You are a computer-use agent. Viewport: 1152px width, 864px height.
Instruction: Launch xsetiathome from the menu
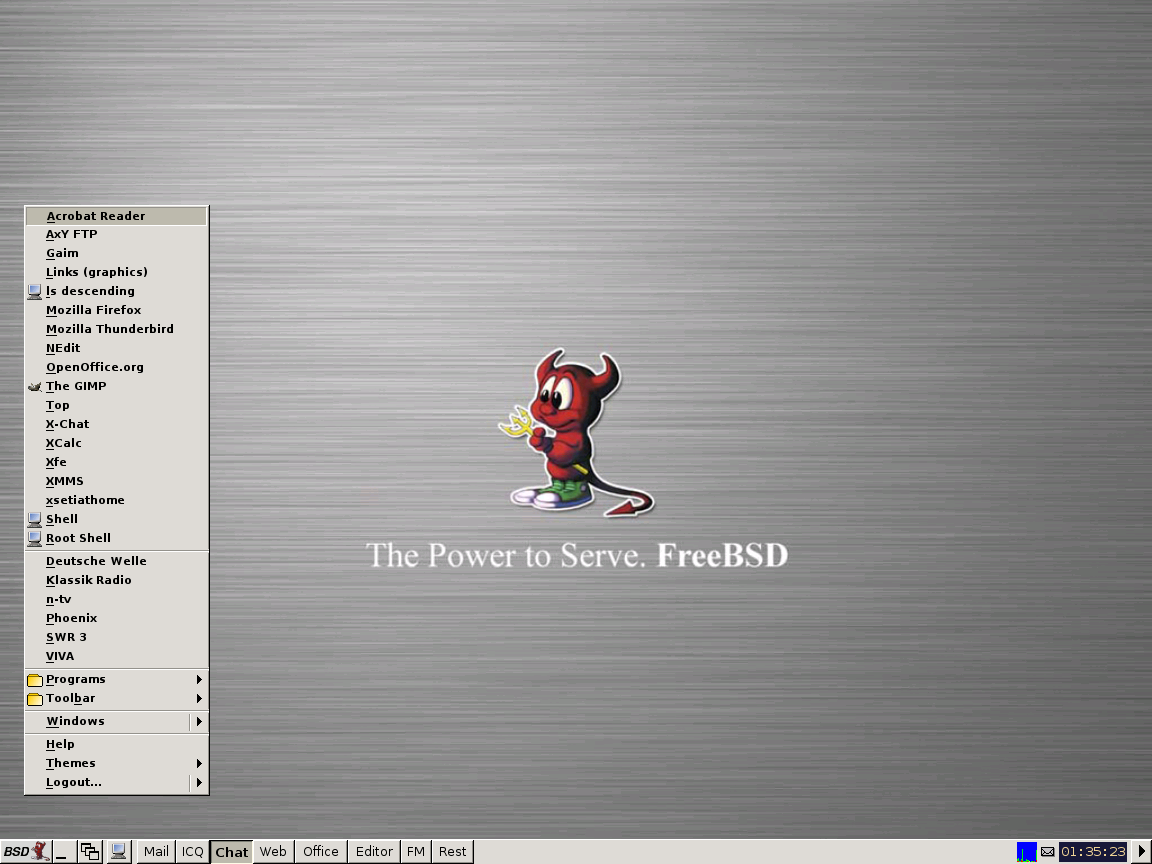(117, 502)
